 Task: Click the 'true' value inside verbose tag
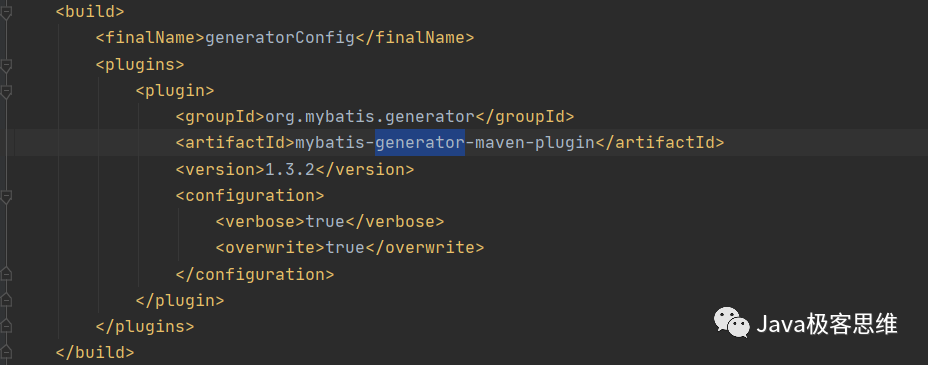point(324,222)
